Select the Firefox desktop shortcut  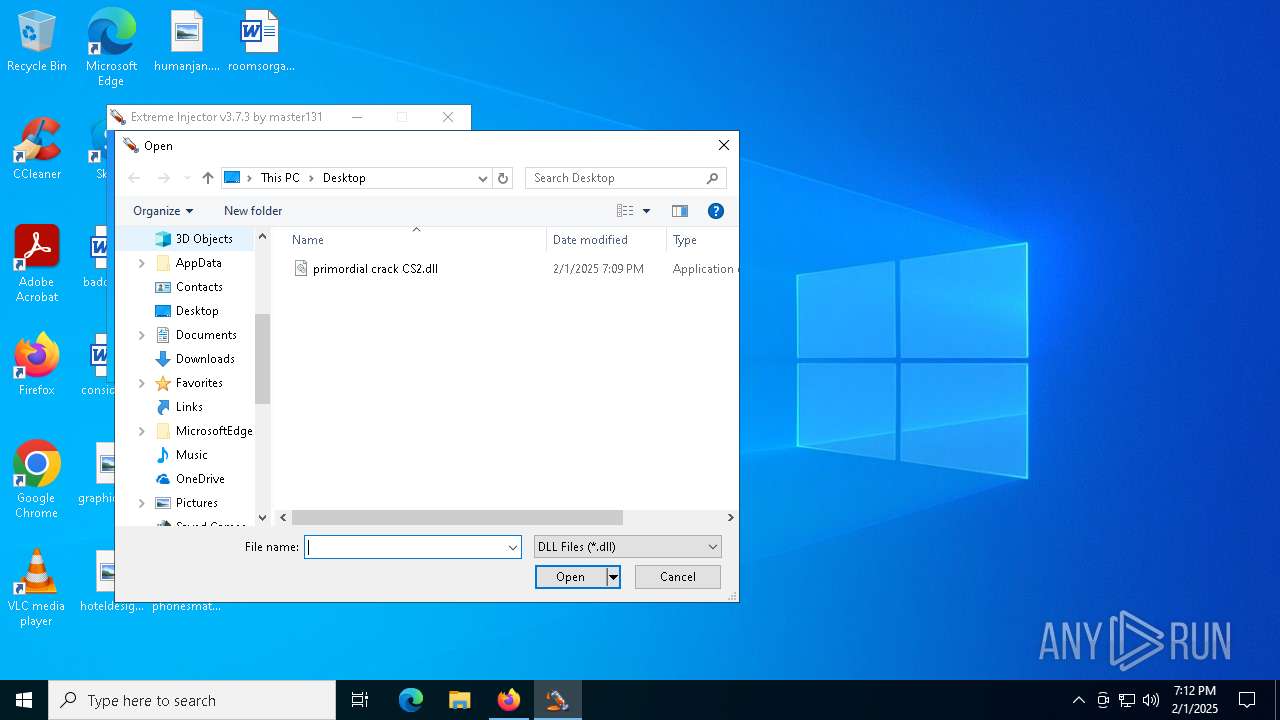37,364
